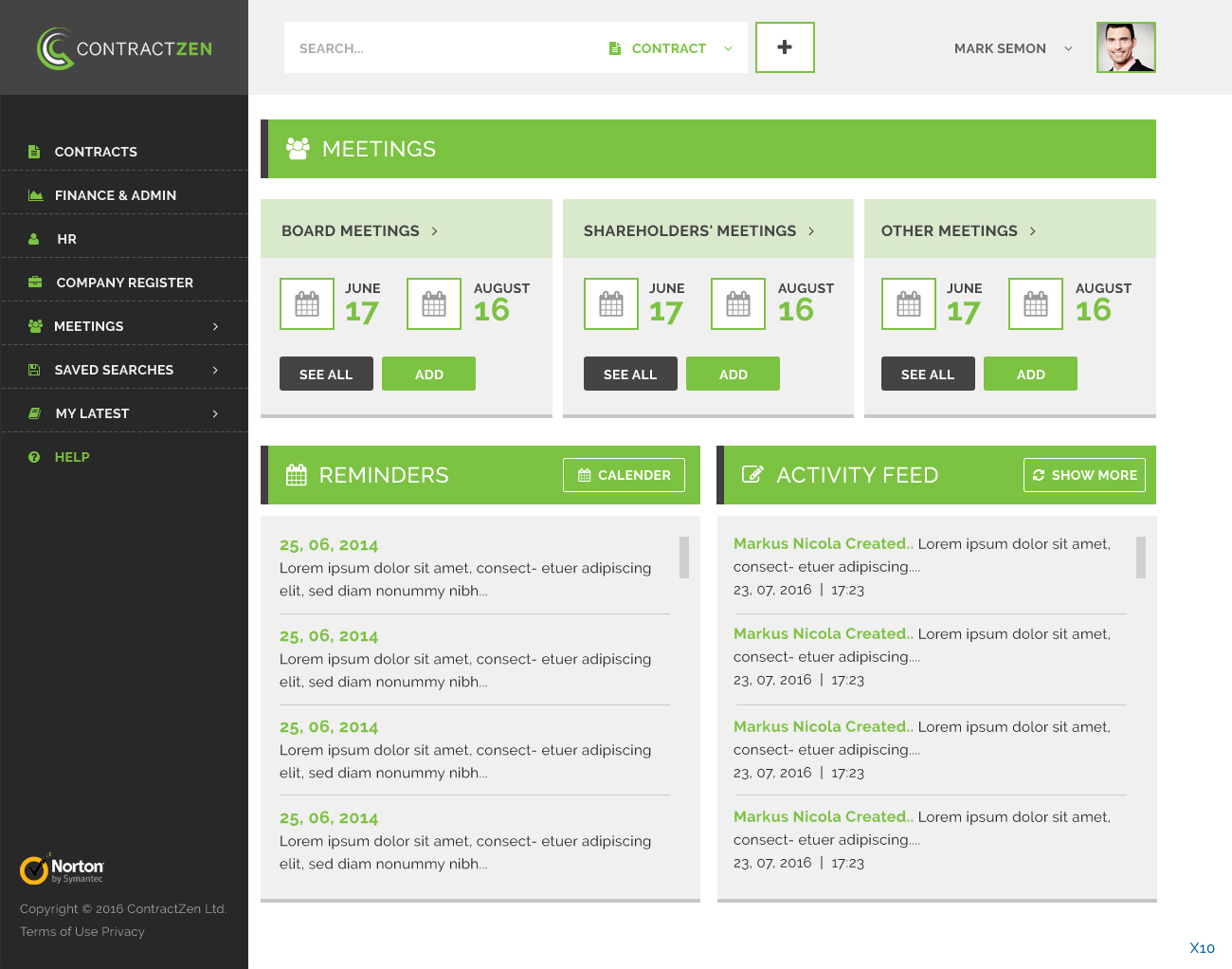This screenshot has width=1232, height=969.
Task: Click the plus add button in header
Action: [785, 47]
